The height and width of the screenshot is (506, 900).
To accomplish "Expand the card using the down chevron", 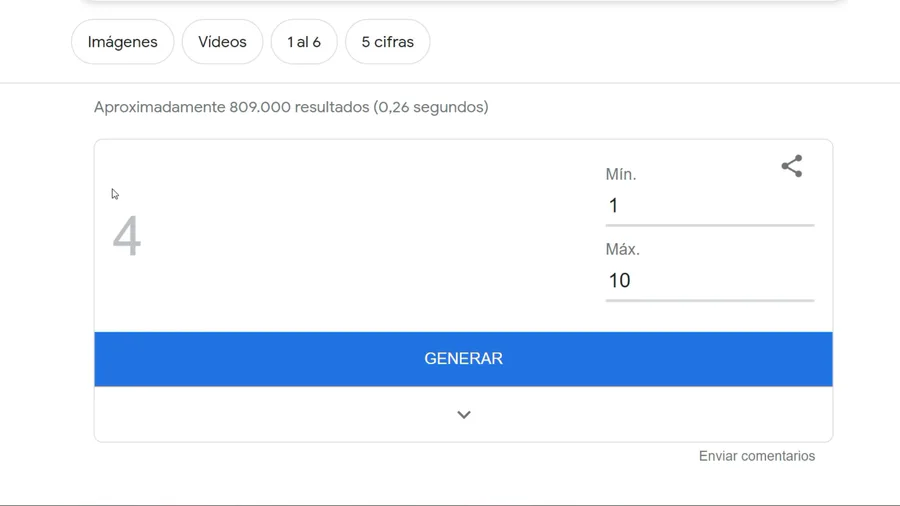I will [464, 415].
